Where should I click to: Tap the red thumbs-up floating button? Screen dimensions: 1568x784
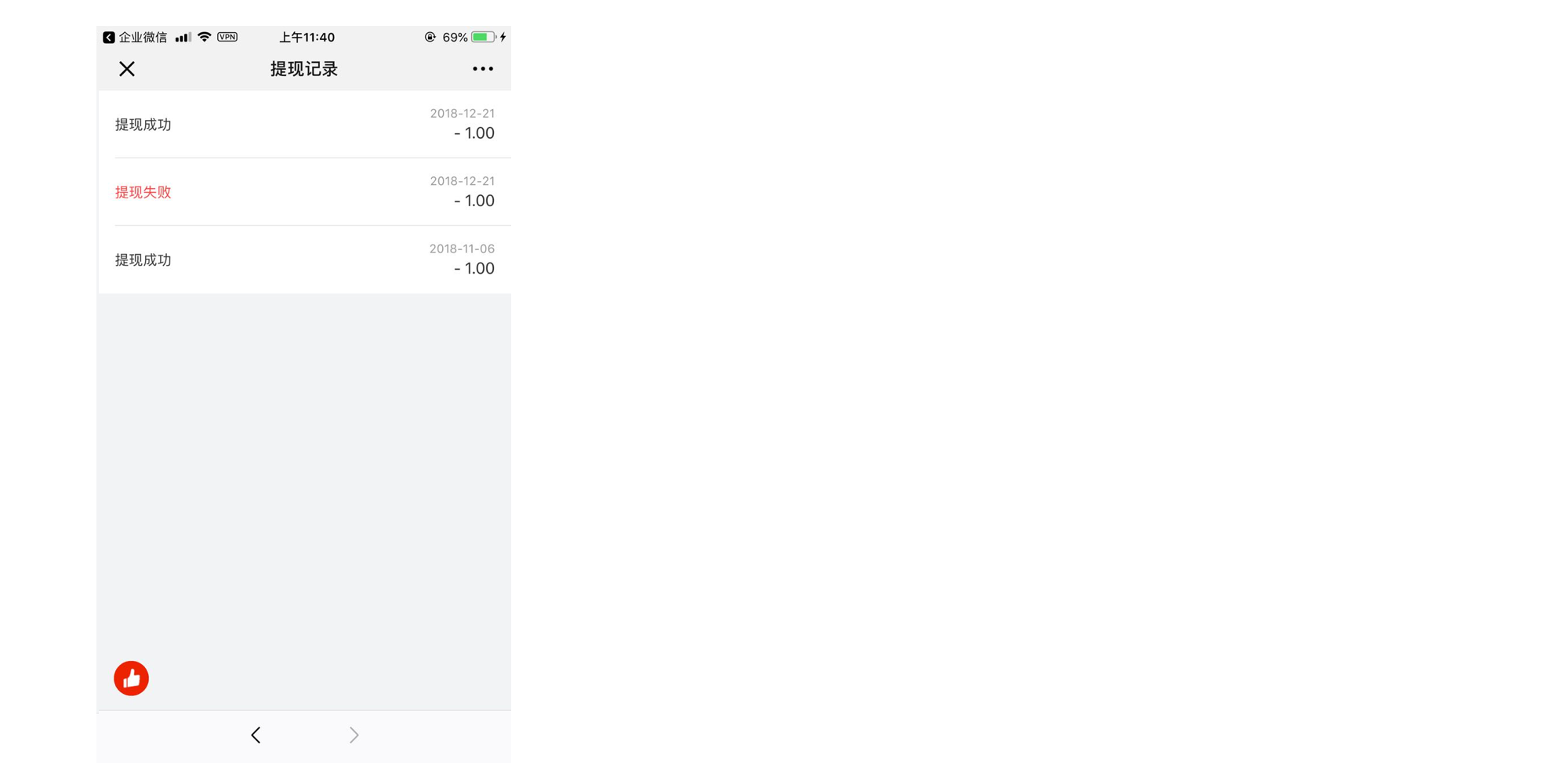[x=131, y=678]
